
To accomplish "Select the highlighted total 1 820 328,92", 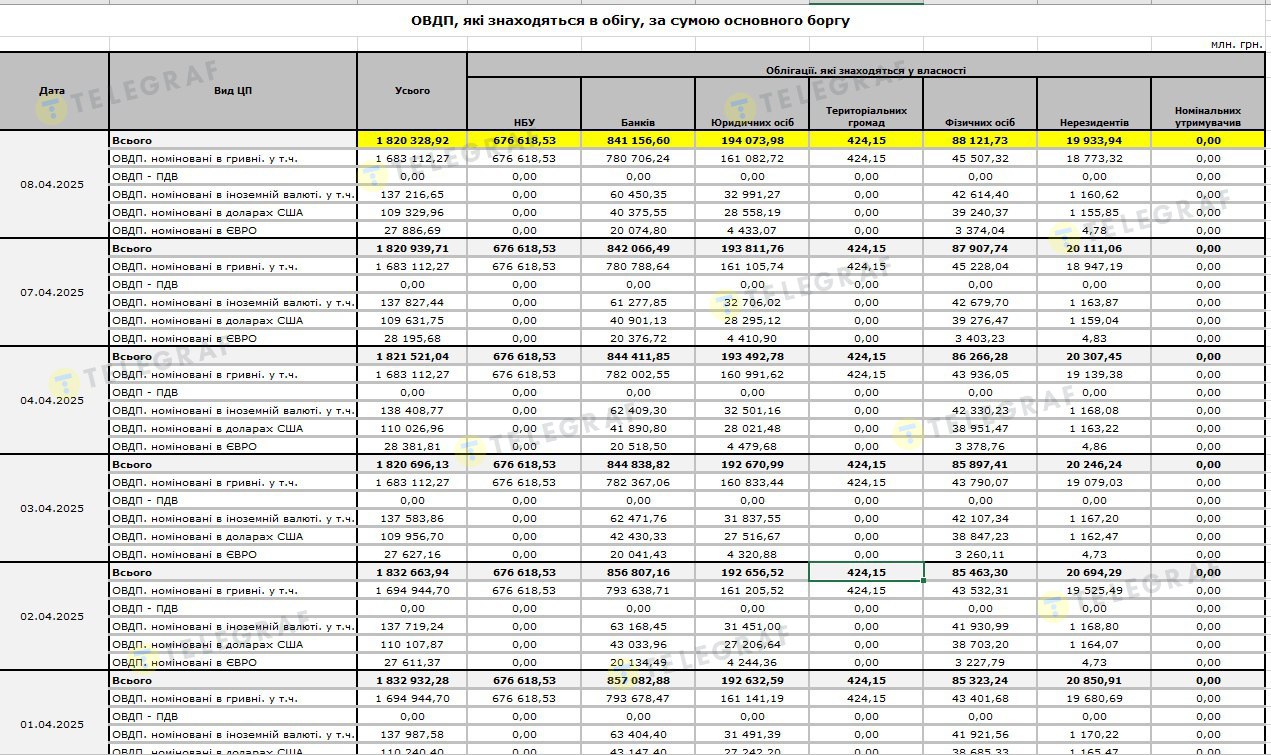I will point(412,140).
